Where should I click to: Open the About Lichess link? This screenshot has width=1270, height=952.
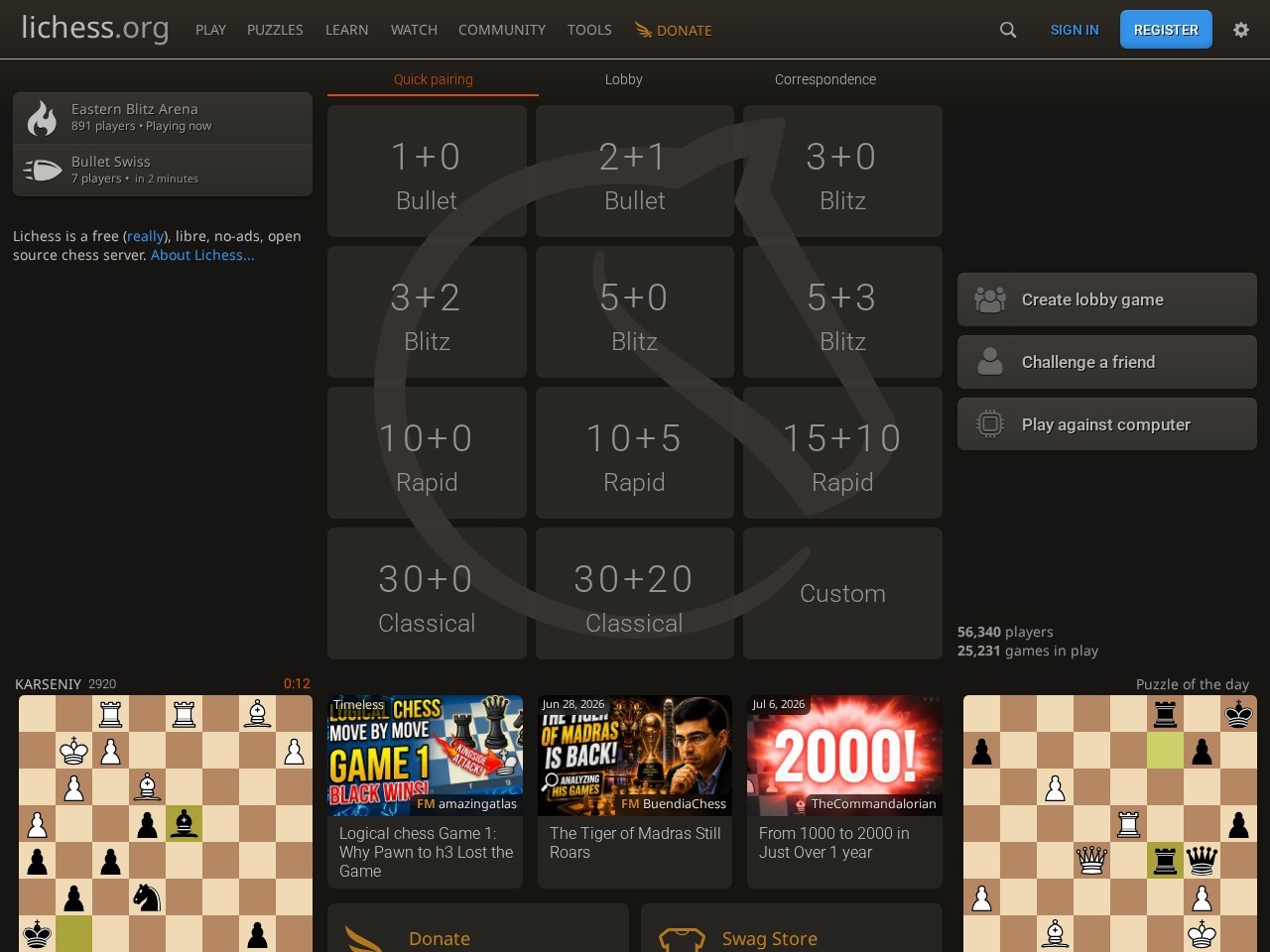coord(202,255)
